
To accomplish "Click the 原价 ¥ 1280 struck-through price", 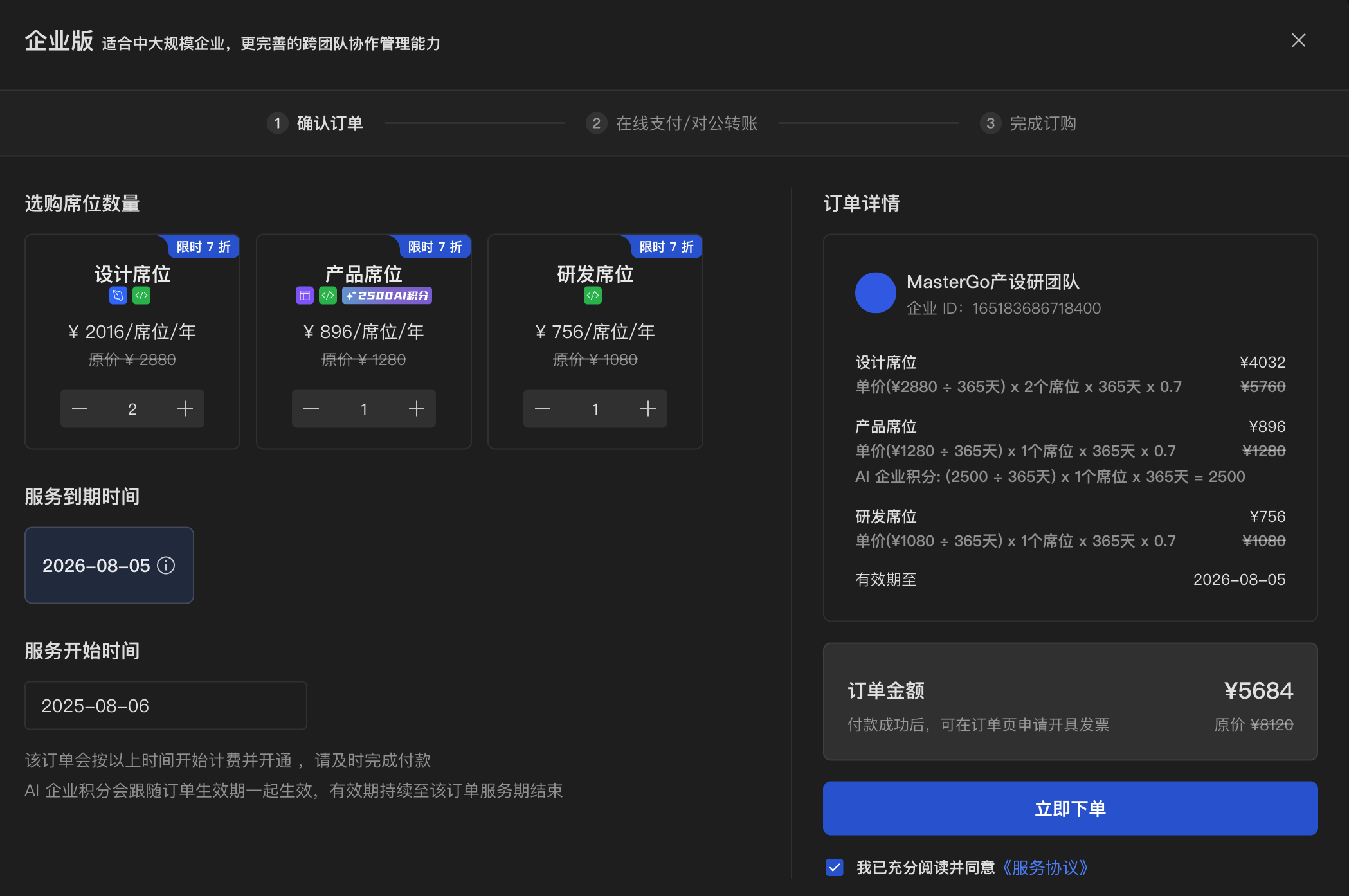I will coord(364,360).
